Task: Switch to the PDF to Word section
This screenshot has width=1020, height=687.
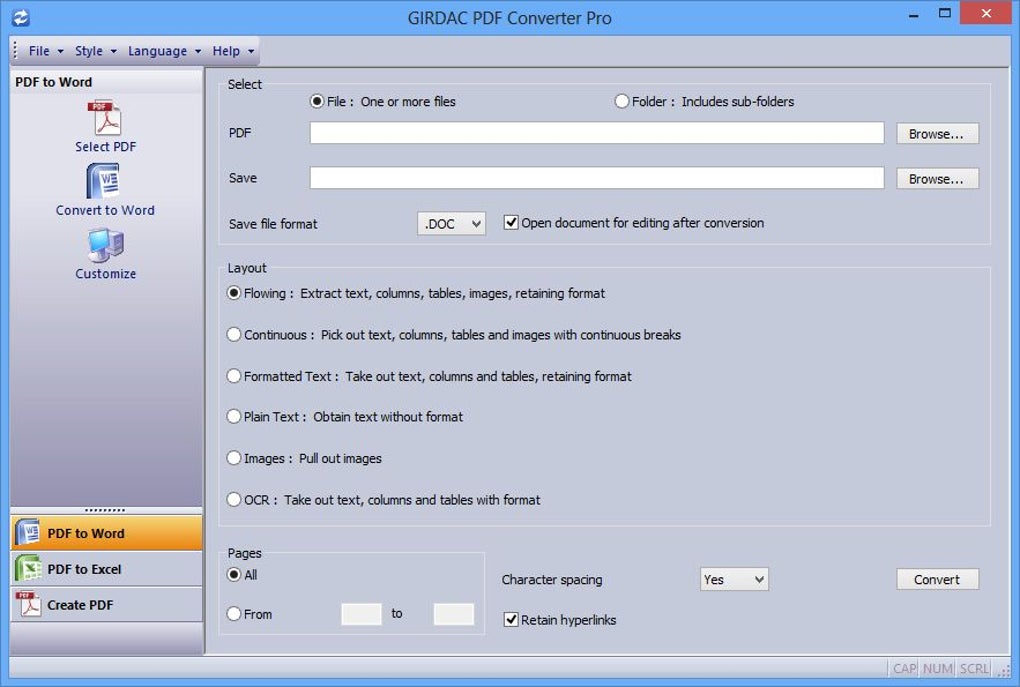Action: coord(107,533)
